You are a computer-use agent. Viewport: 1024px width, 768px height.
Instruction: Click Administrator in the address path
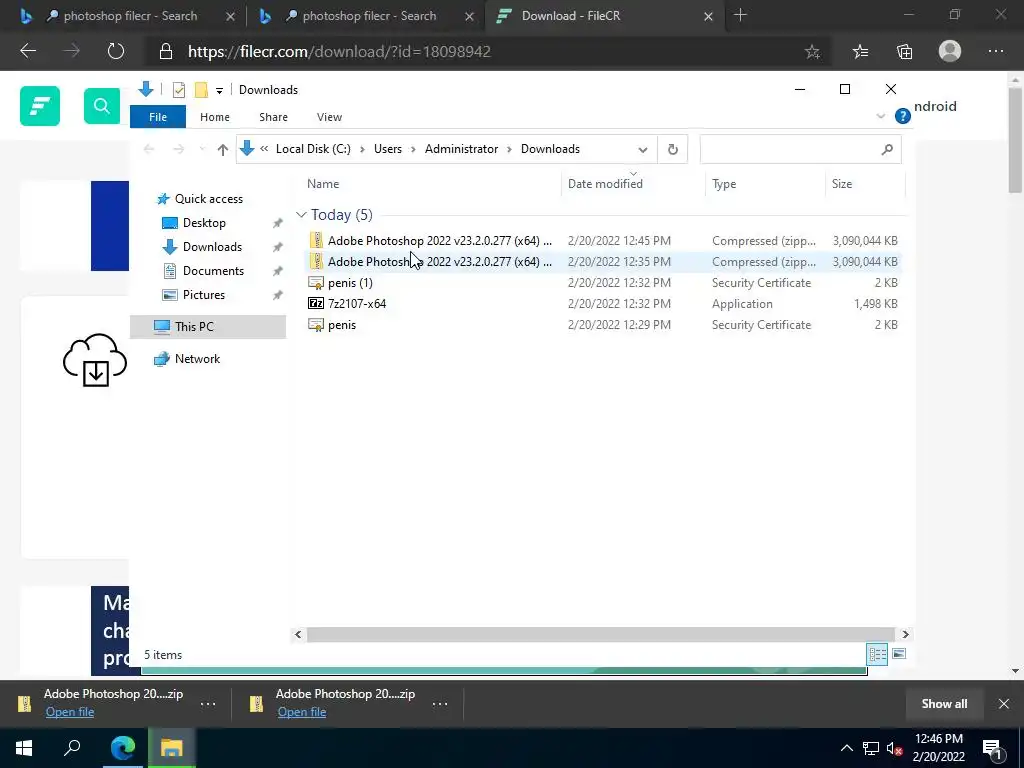[x=461, y=149]
